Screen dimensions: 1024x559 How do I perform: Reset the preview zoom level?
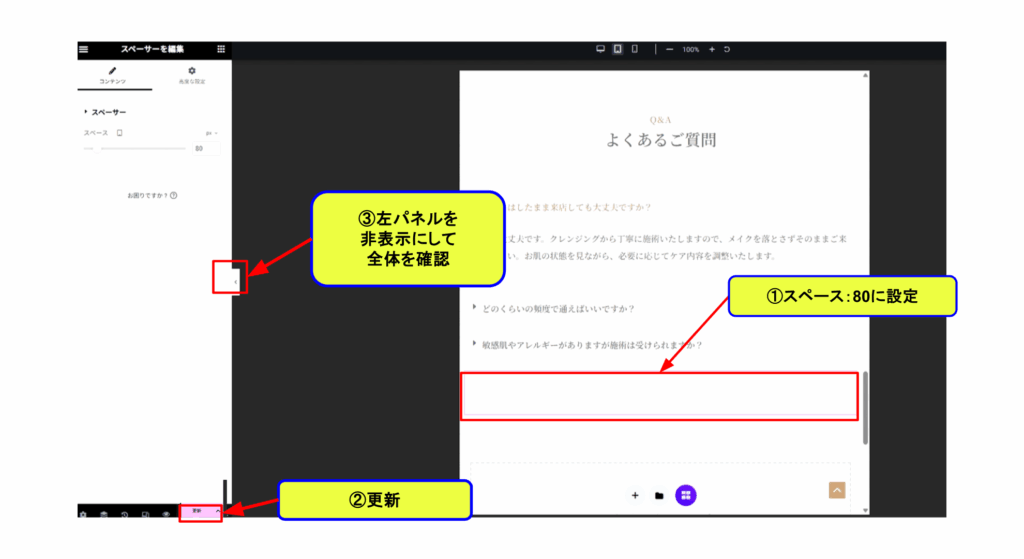point(727,50)
